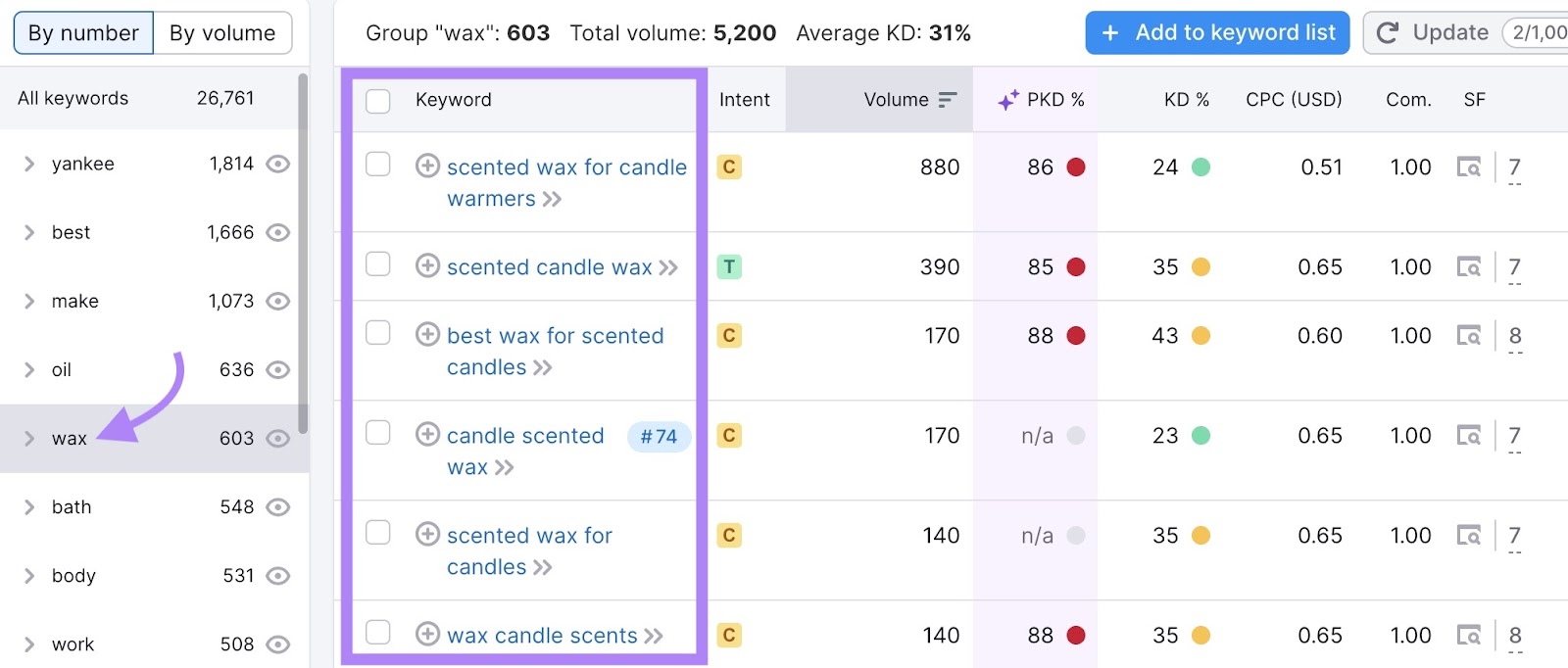Image resolution: width=1568 pixels, height=668 pixels.
Task: Click plus icon beside 'candle scented wax'
Action: coord(427,434)
